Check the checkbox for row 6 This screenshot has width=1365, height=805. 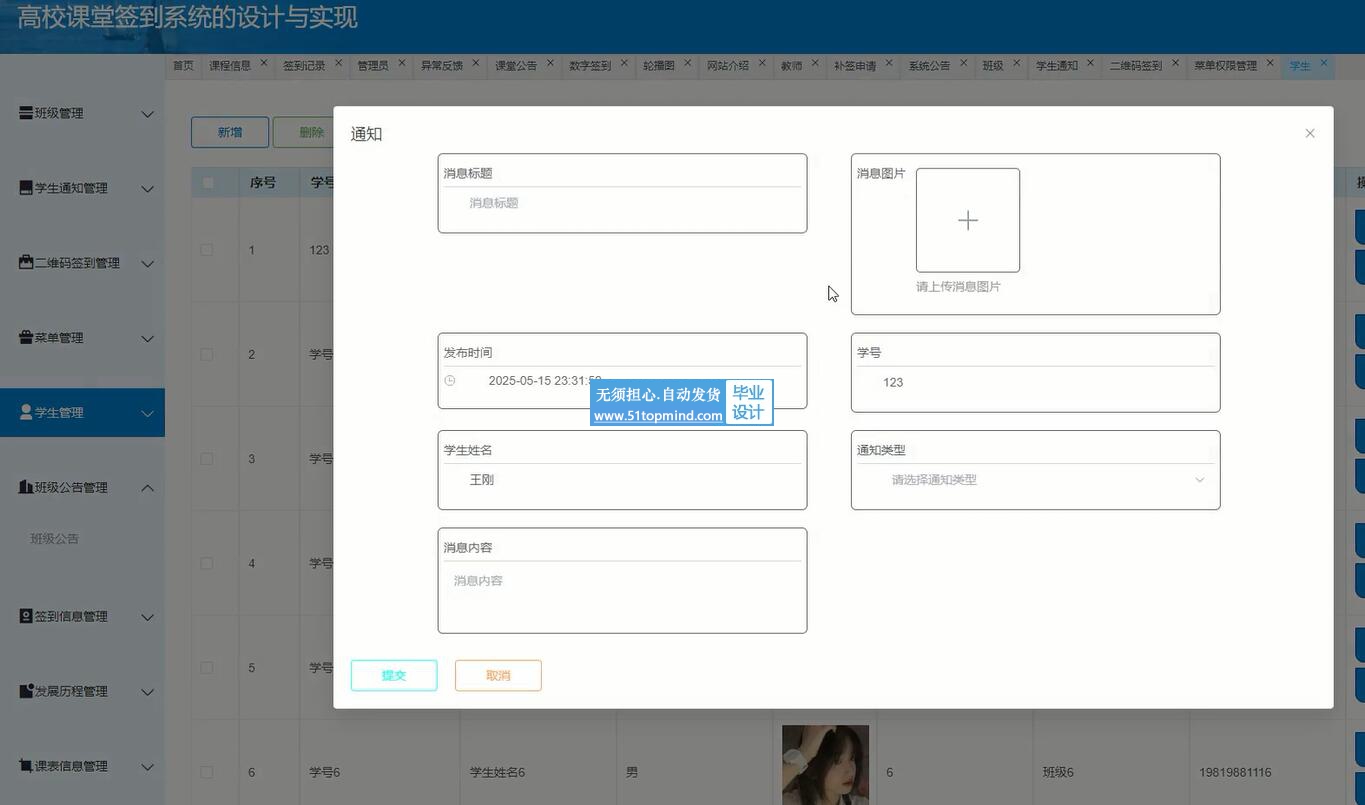pyautogui.click(x=207, y=772)
